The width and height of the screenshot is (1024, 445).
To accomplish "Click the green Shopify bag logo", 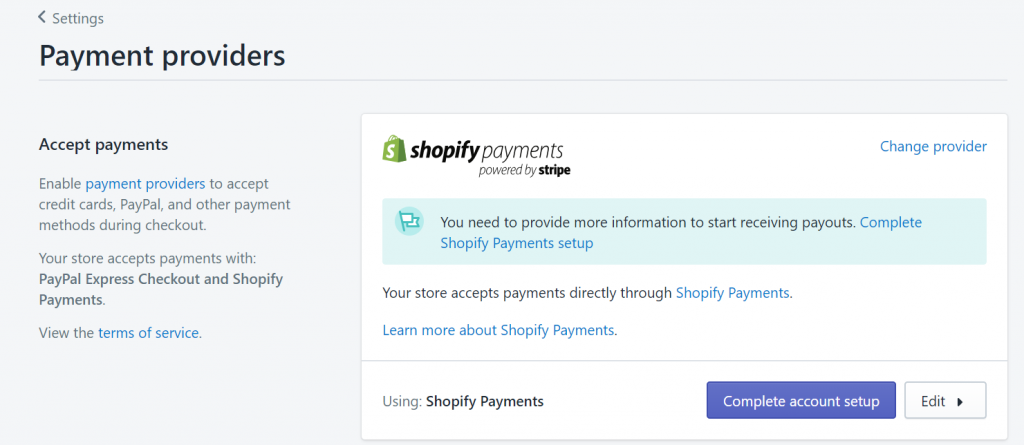I will pyautogui.click(x=394, y=149).
